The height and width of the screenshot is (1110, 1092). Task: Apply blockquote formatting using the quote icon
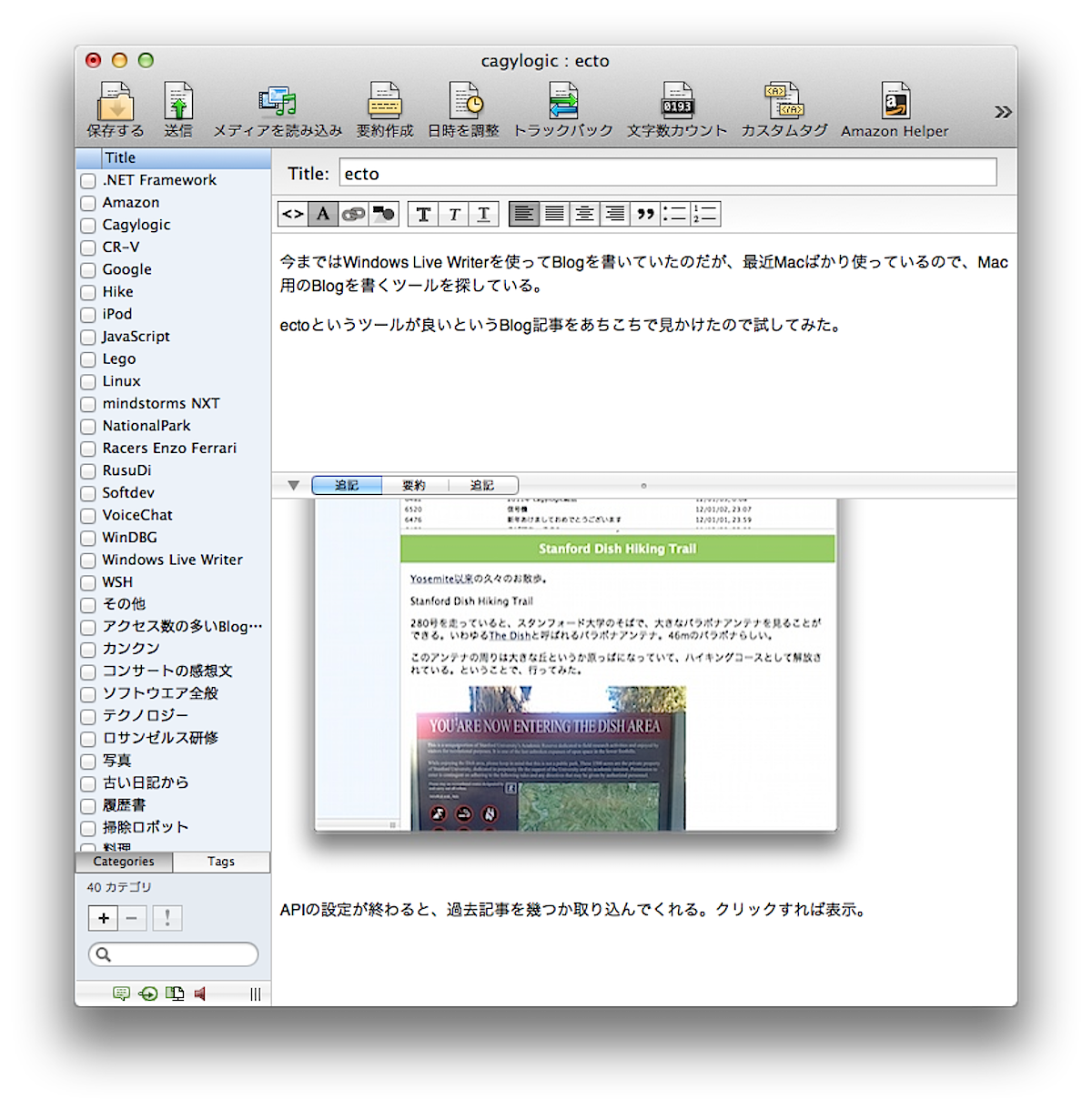(x=645, y=215)
